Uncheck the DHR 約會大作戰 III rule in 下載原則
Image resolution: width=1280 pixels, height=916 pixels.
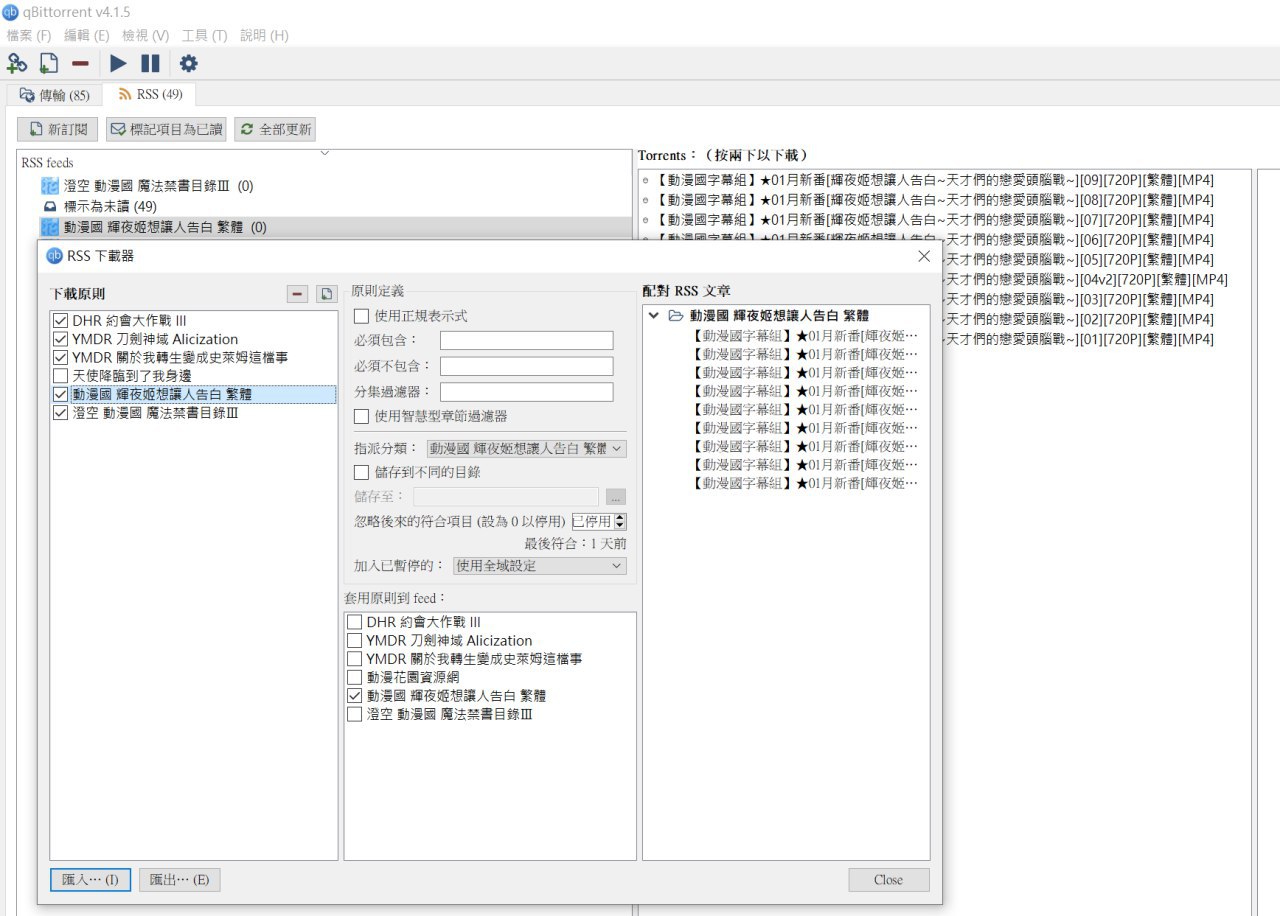pyautogui.click(x=61, y=321)
